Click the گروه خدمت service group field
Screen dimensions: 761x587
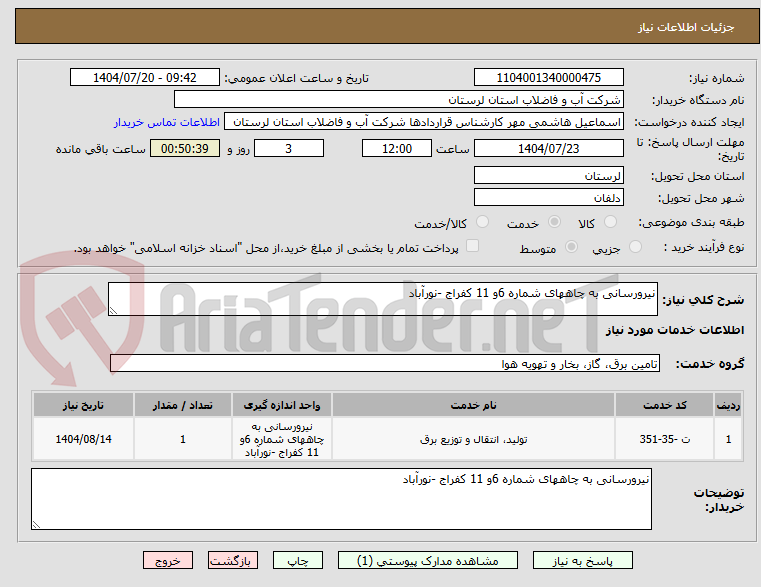point(385,363)
